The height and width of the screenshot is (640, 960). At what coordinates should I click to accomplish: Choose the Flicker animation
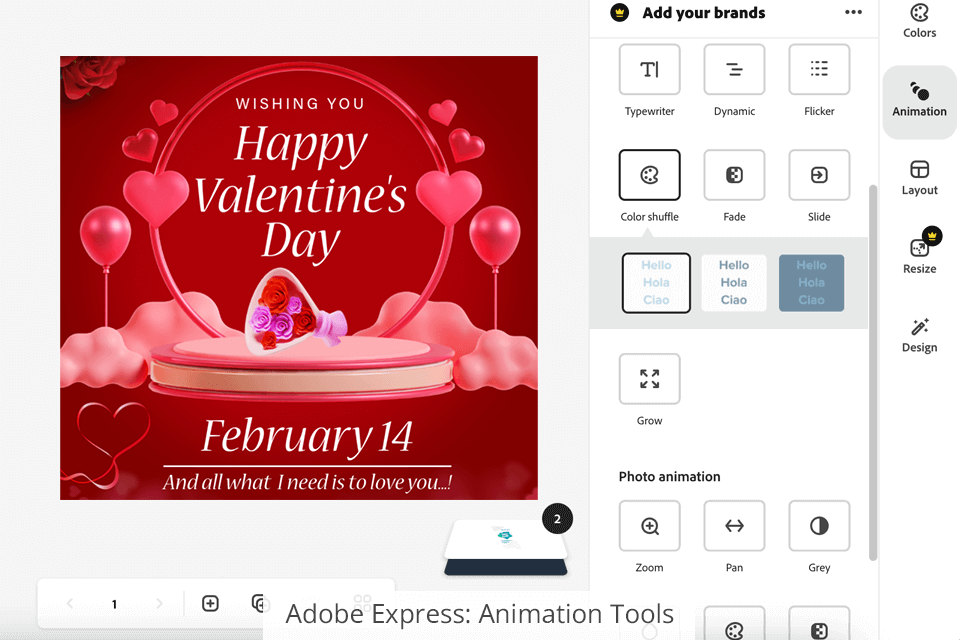click(819, 70)
